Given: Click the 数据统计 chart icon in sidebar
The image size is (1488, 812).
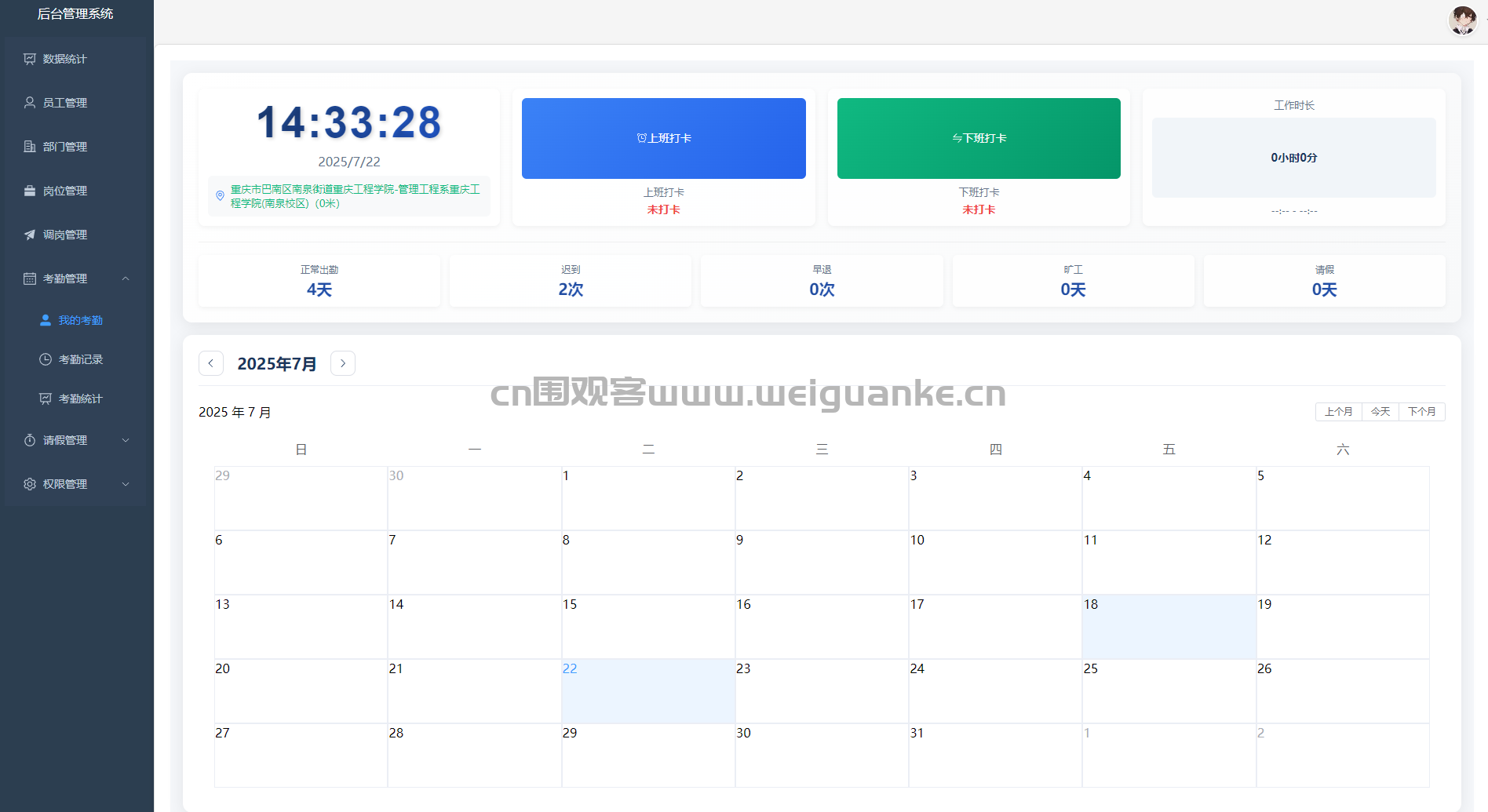Looking at the screenshot, I should [x=30, y=59].
